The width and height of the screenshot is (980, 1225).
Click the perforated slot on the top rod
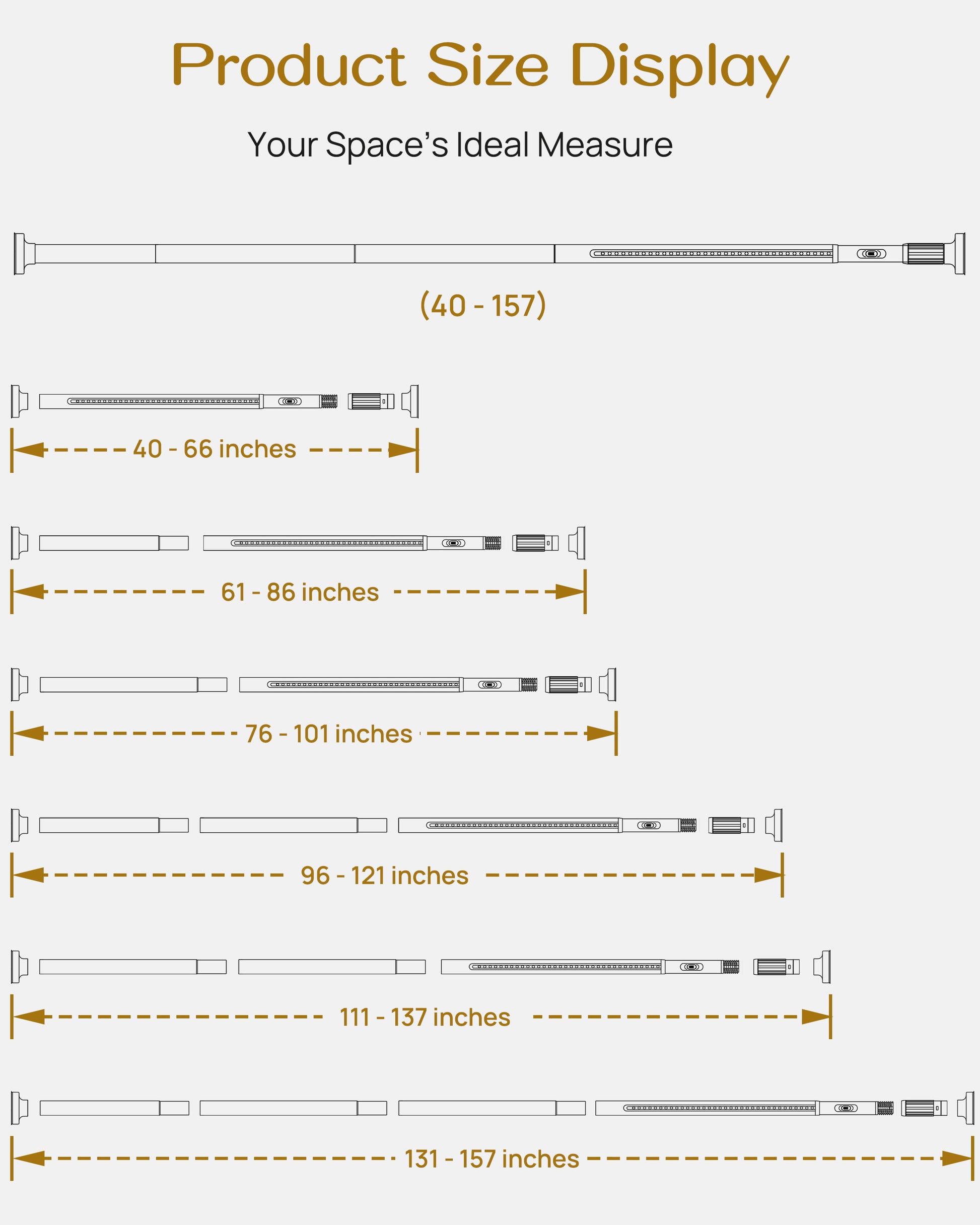[x=711, y=253]
